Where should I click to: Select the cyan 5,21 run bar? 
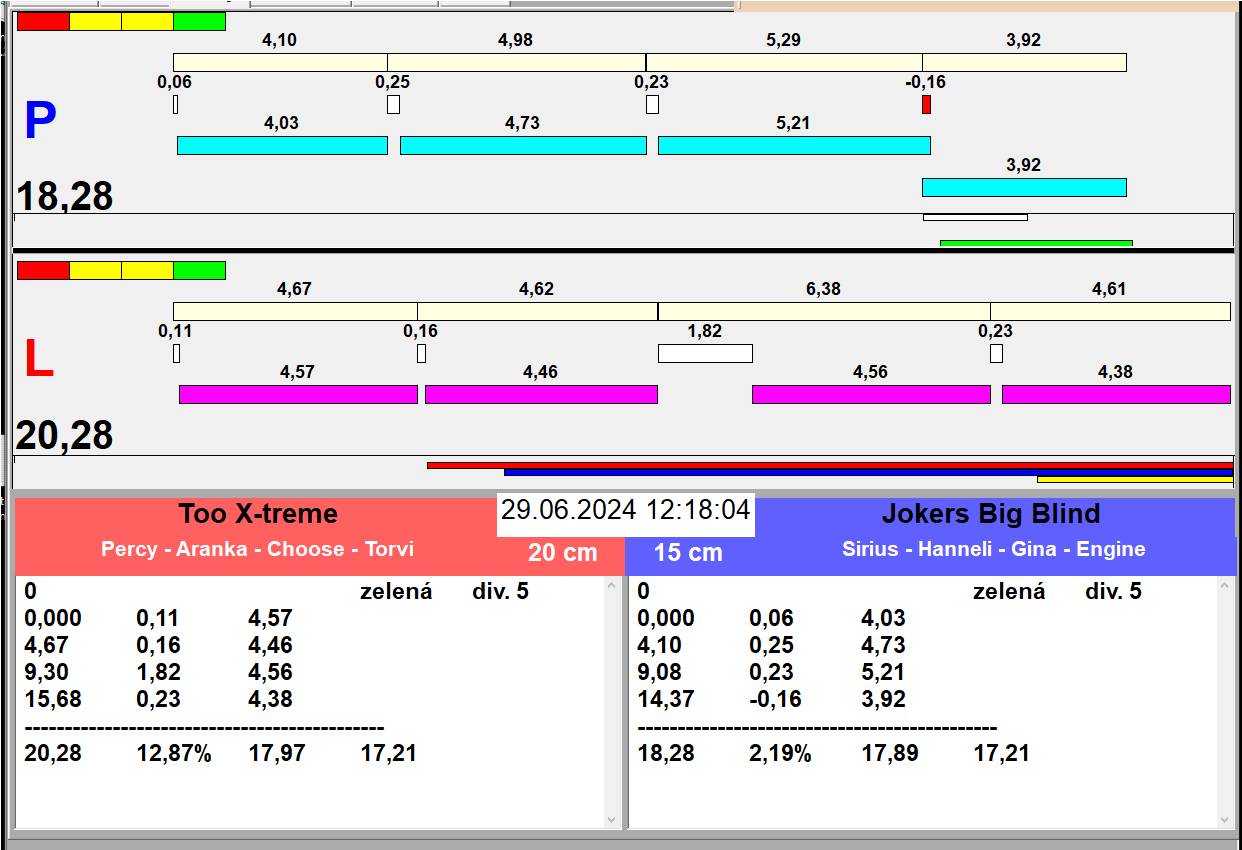pos(794,145)
